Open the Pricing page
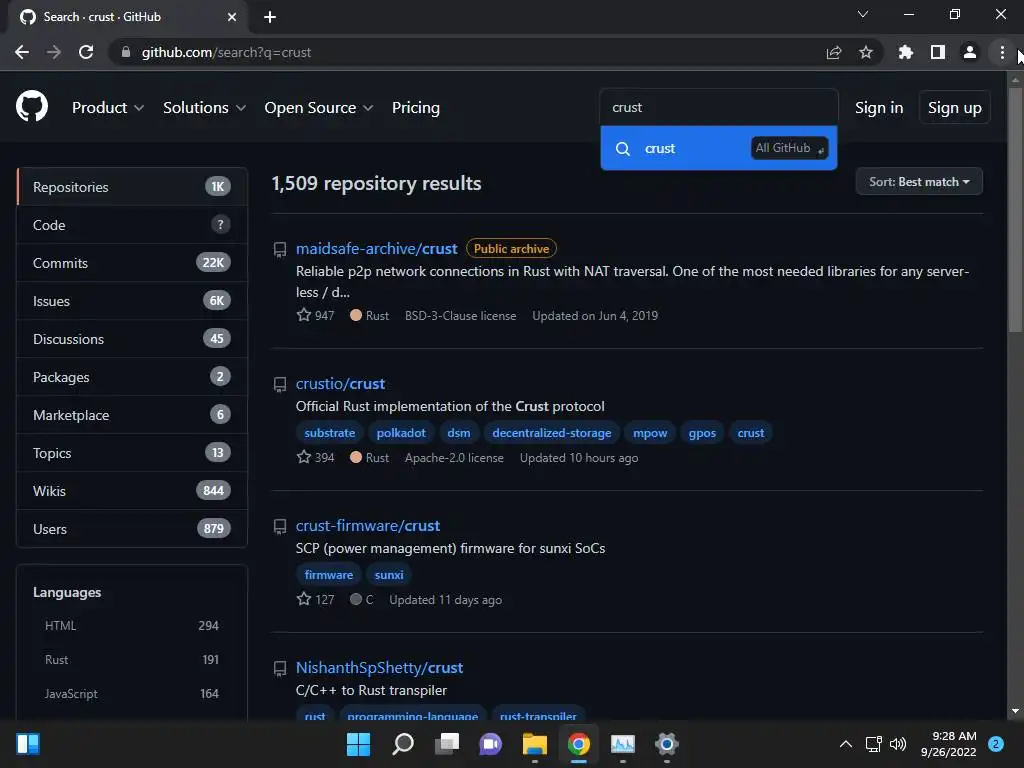Image resolution: width=1024 pixels, height=768 pixels. 416,108
